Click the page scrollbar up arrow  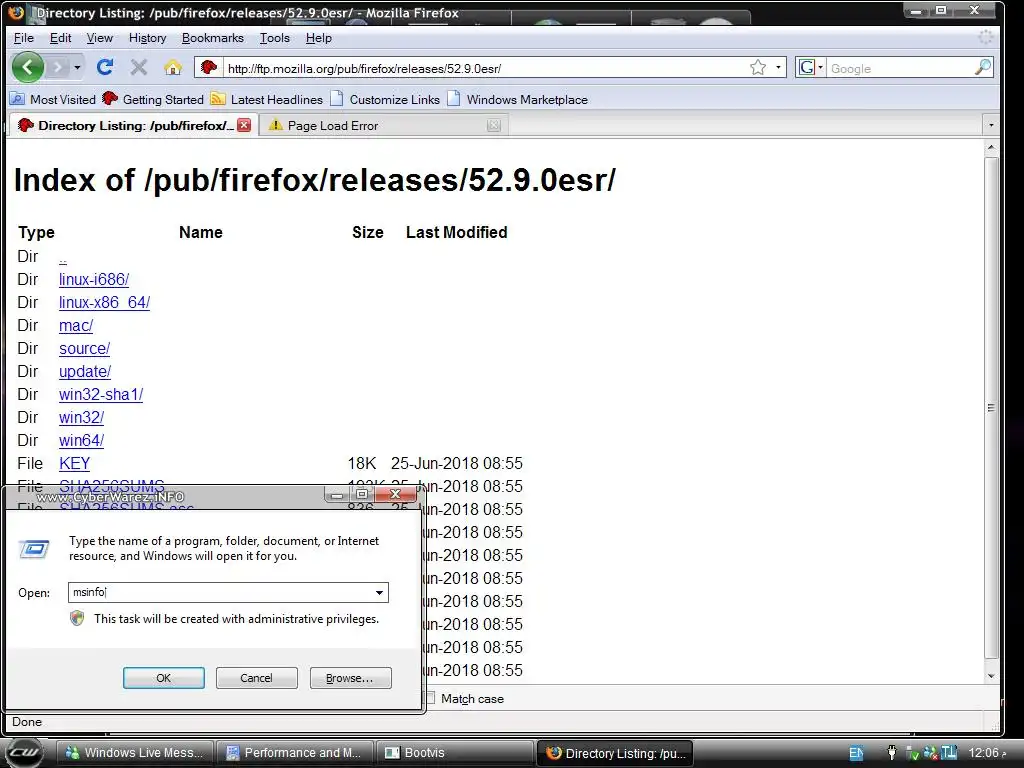pyautogui.click(x=991, y=148)
